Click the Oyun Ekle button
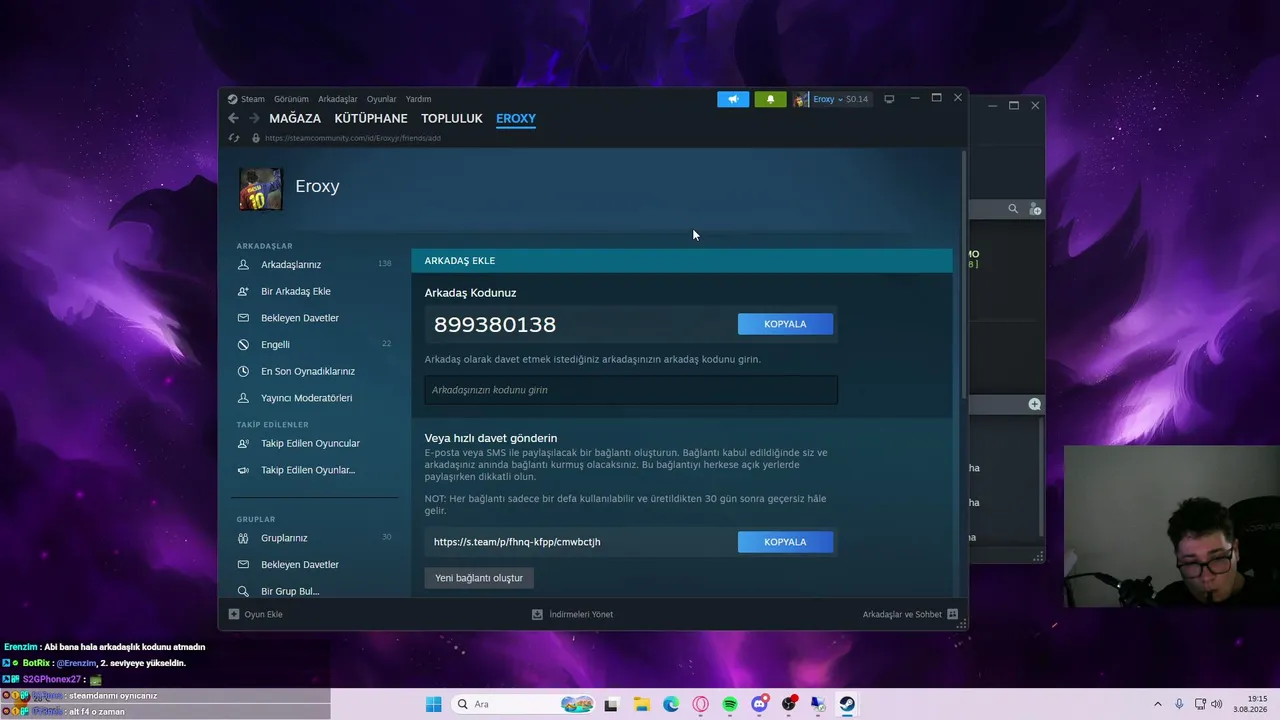Screen dimensions: 1280x720 256,614
